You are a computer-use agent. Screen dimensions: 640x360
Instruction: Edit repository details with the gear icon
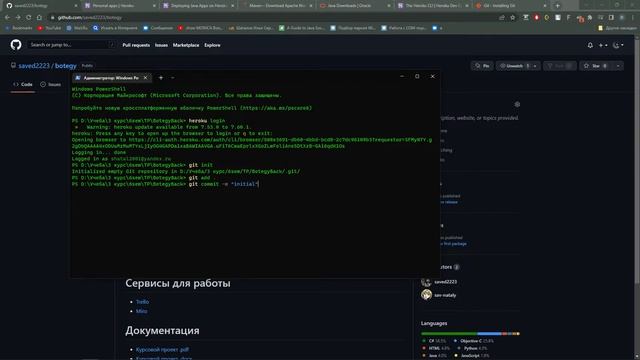click(x=517, y=104)
